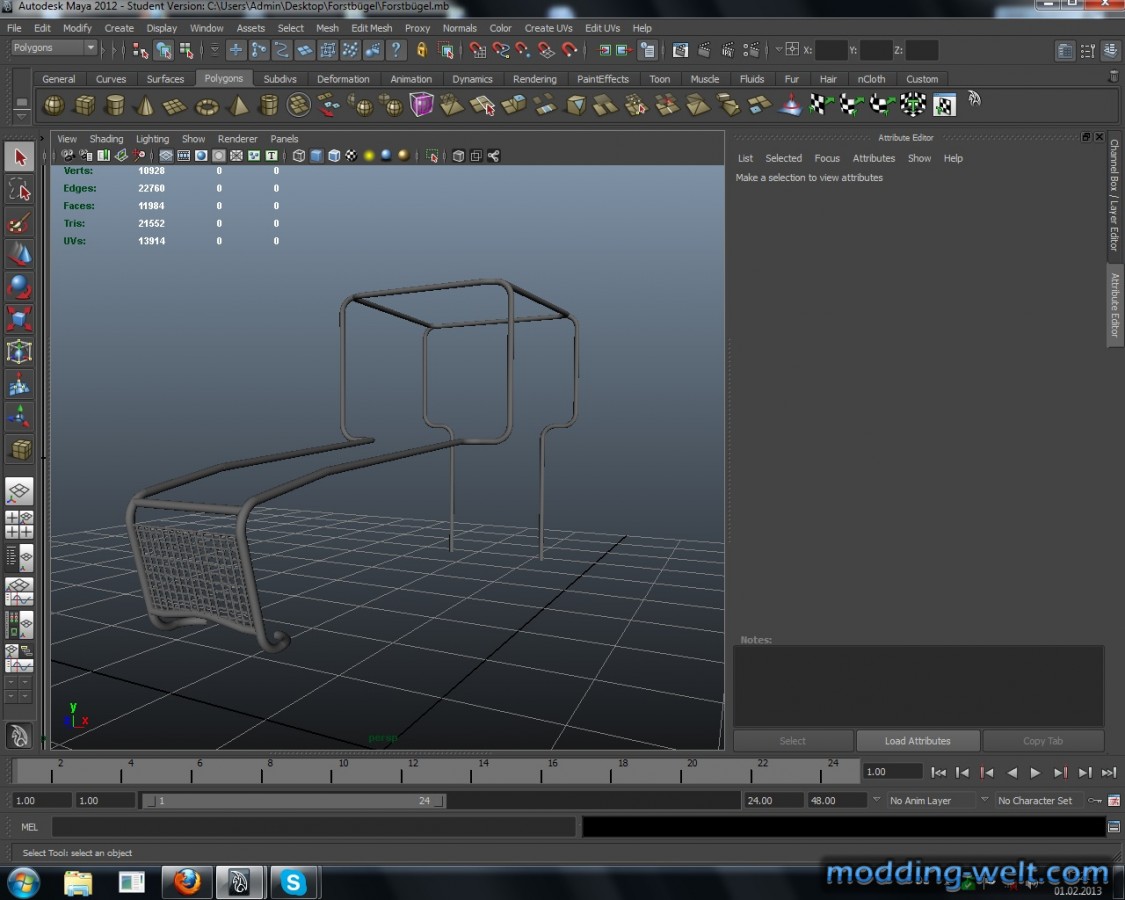1125x900 pixels.
Task: Open the Create UVs menu
Action: click(x=548, y=28)
